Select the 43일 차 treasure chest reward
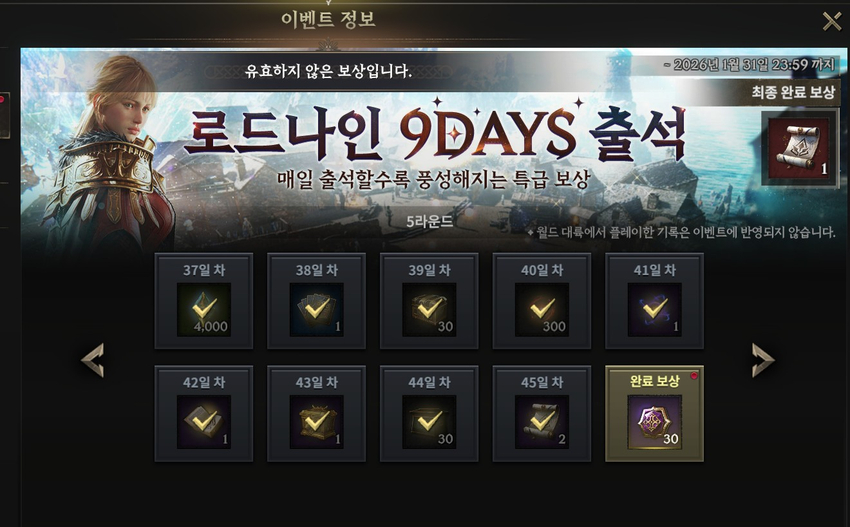The width and height of the screenshot is (850, 527). pos(317,422)
